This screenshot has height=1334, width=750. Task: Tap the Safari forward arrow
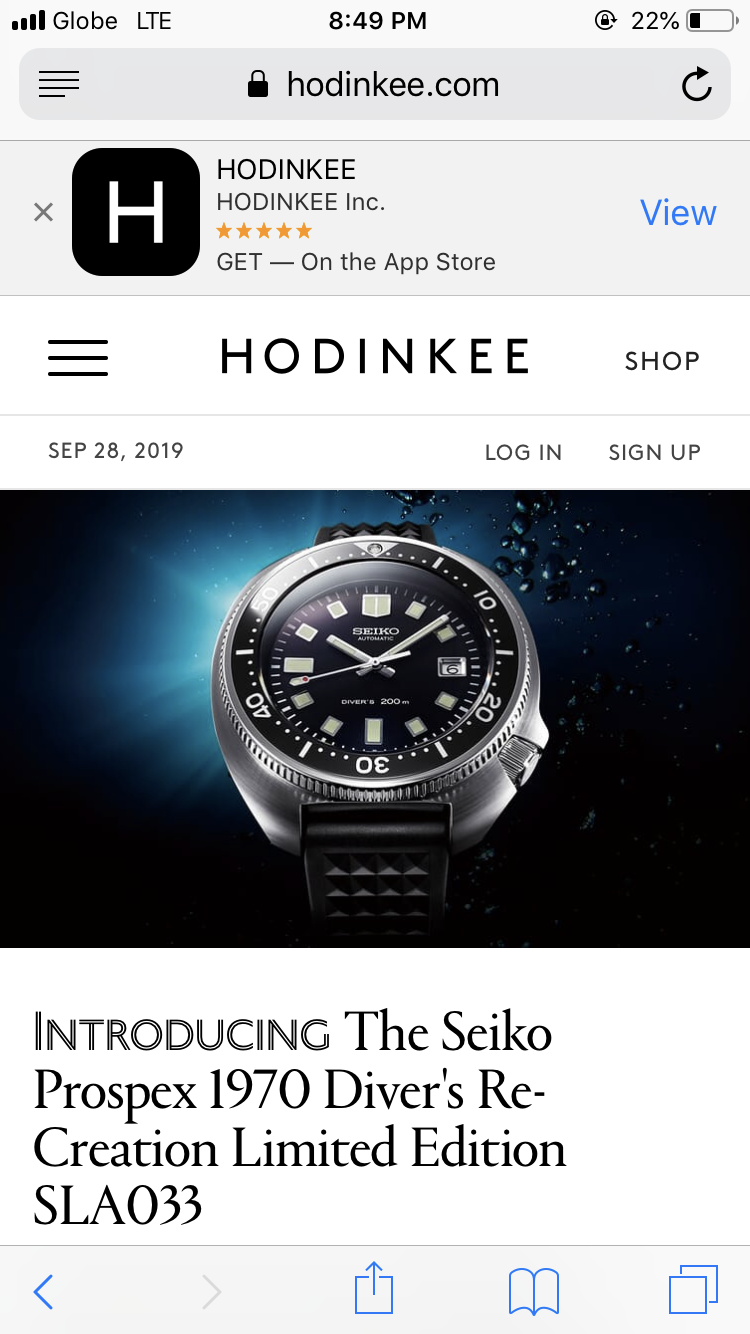(211, 1291)
